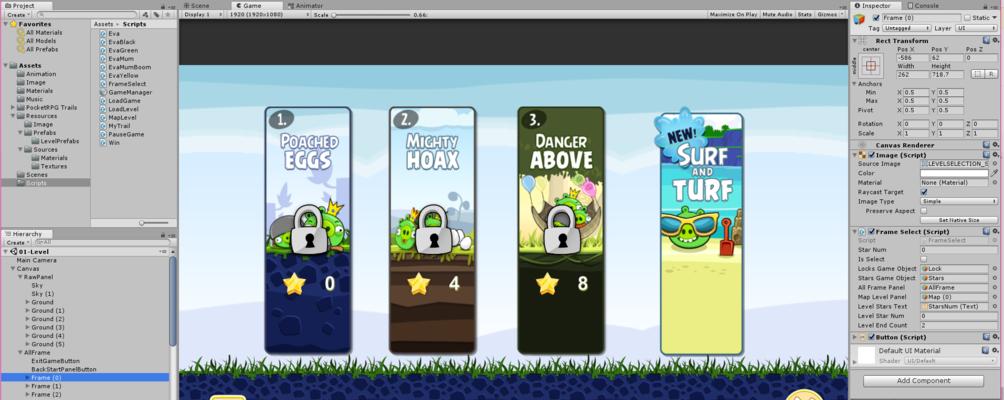
Task: Open the Gizmos dropdown
Action: tap(830, 14)
